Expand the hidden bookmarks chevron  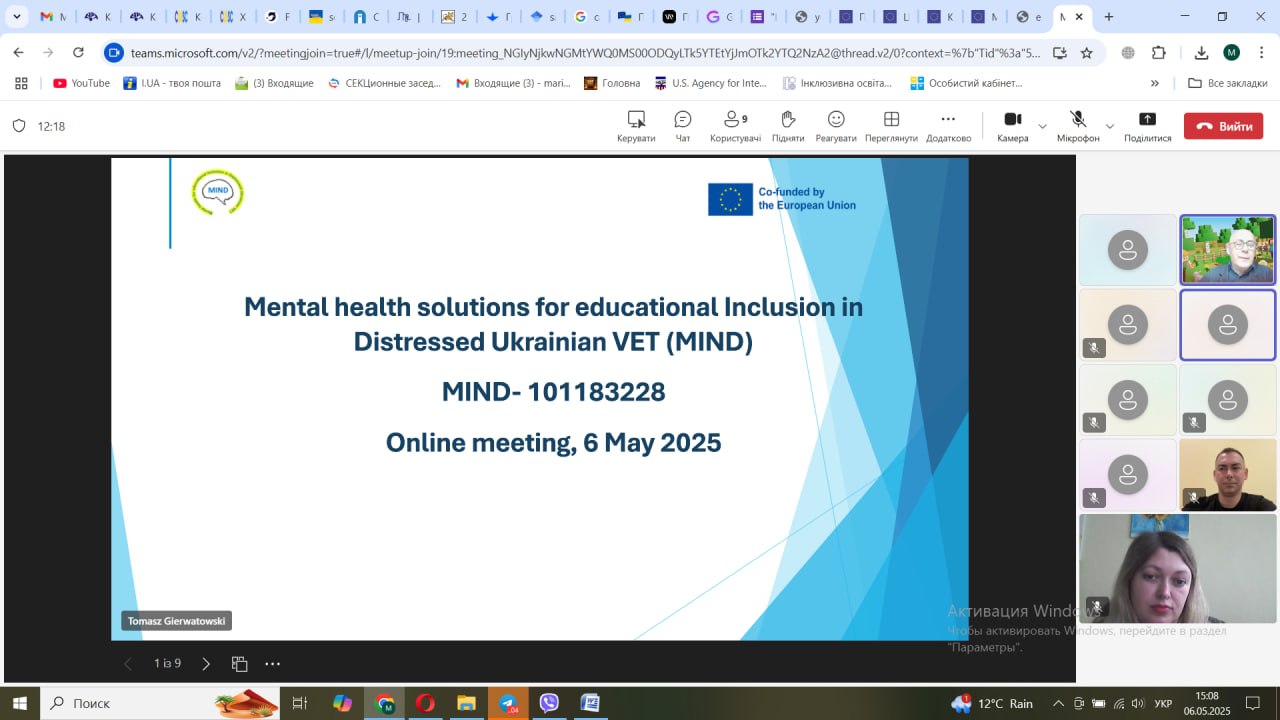(x=1155, y=83)
